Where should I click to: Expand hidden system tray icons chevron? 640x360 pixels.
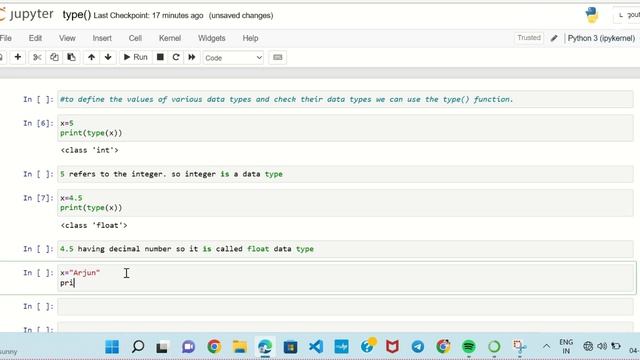546,347
